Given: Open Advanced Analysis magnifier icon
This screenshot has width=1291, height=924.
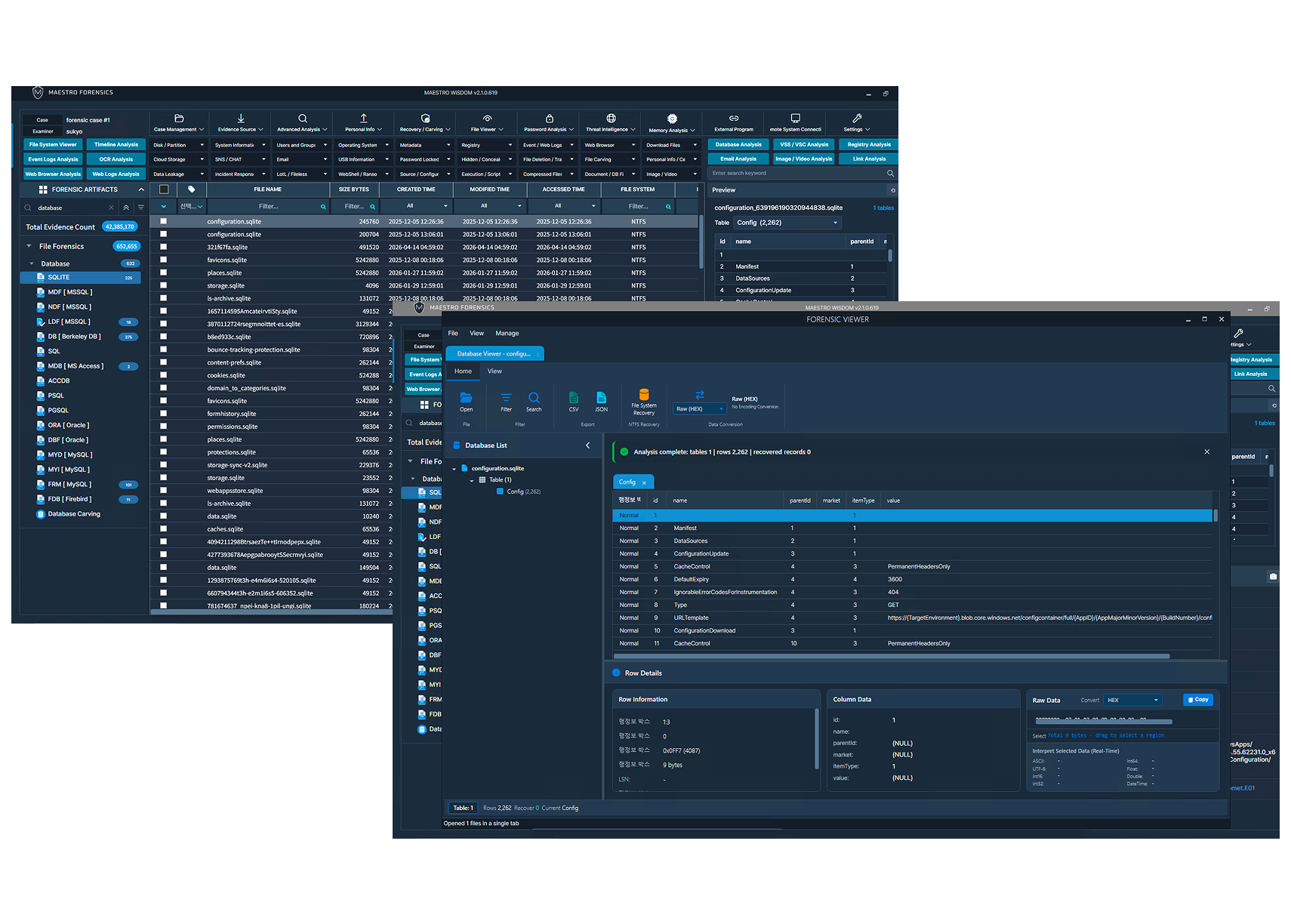Looking at the screenshot, I should point(303,119).
